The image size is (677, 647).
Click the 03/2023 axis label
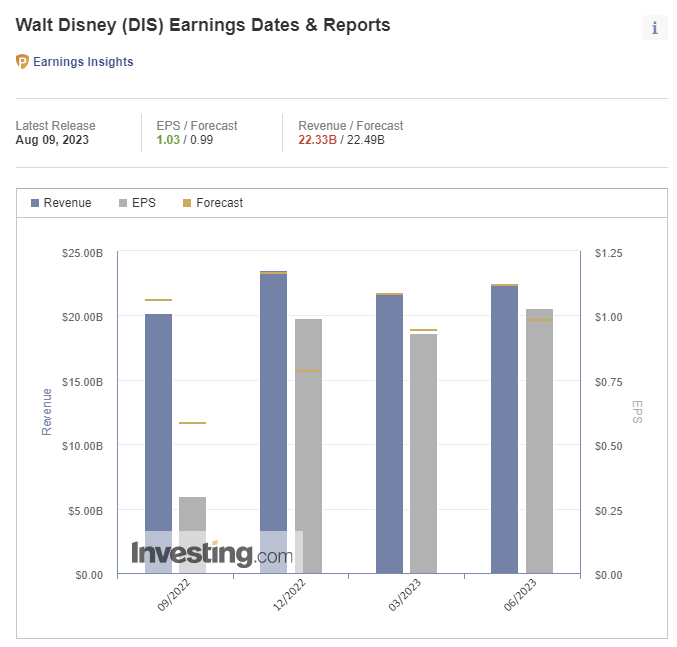click(x=405, y=595)
